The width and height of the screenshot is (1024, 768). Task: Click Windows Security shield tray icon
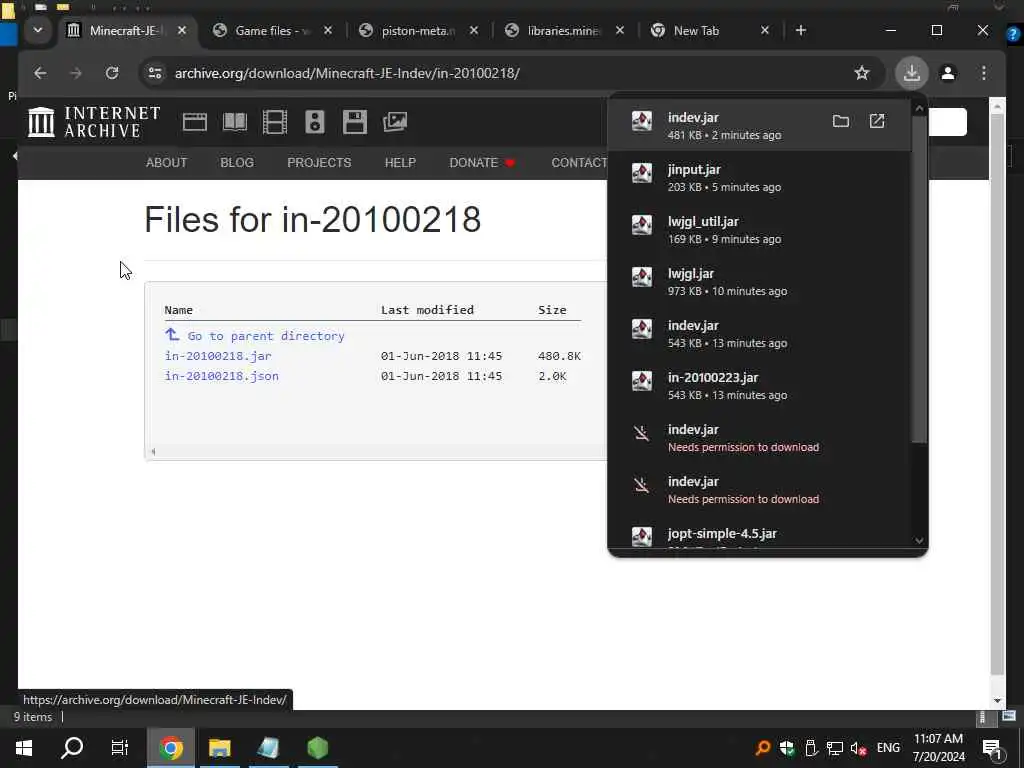(x=787, y=748)
